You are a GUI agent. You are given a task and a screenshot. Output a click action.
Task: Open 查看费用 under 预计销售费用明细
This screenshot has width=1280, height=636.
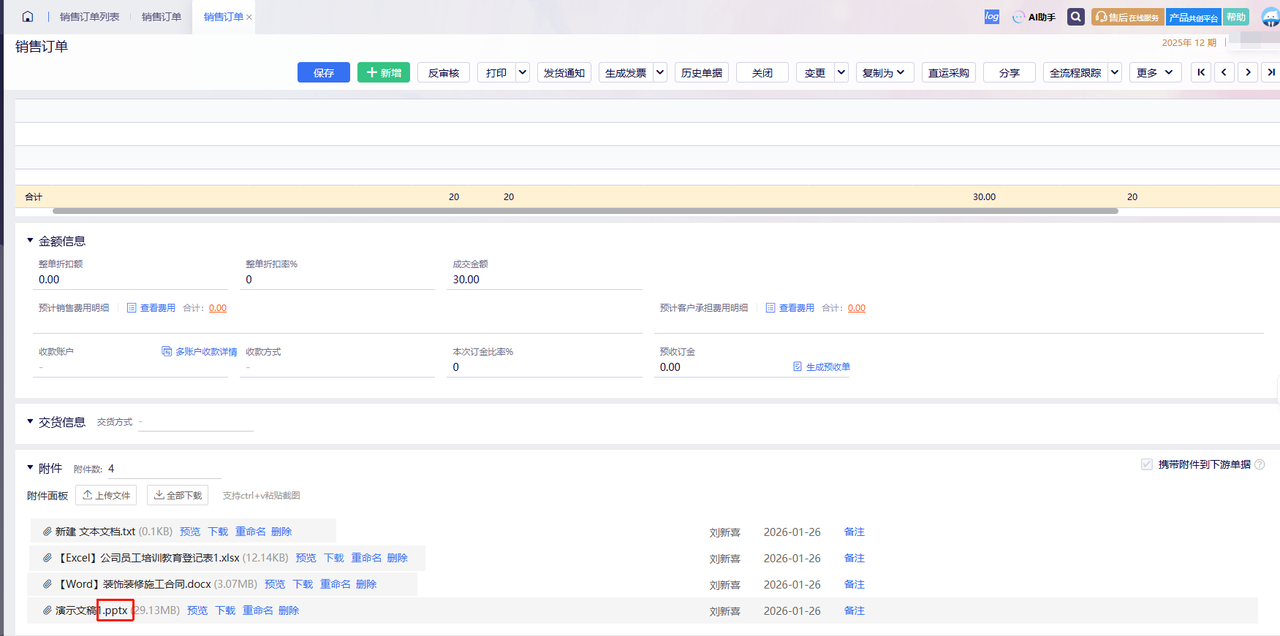pyautogui.click(x=151, y=308)
